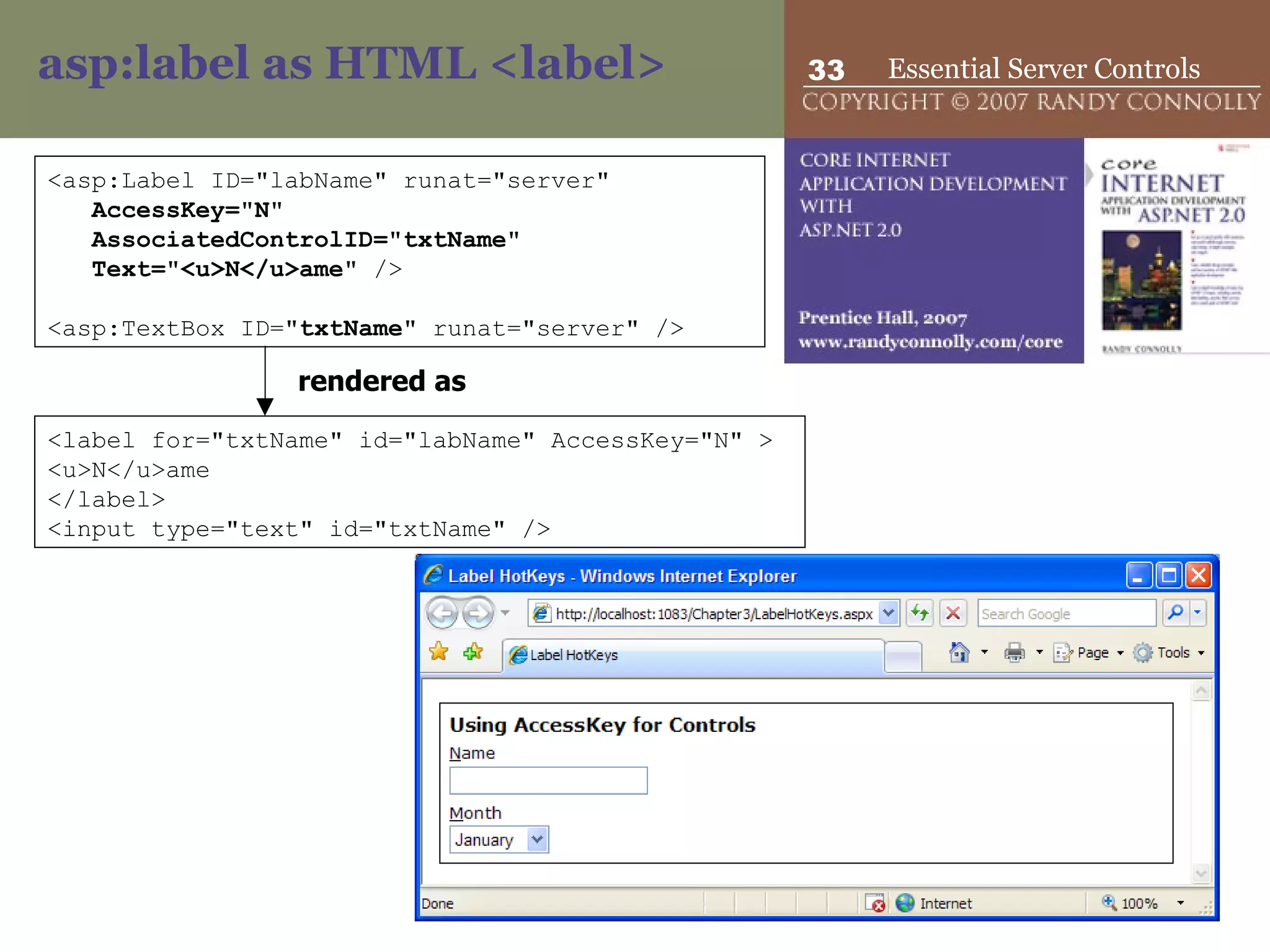Click the Internet zone status text
Image resolution: width=1270 pixels, height=952 pixels.
coord(946,904)
